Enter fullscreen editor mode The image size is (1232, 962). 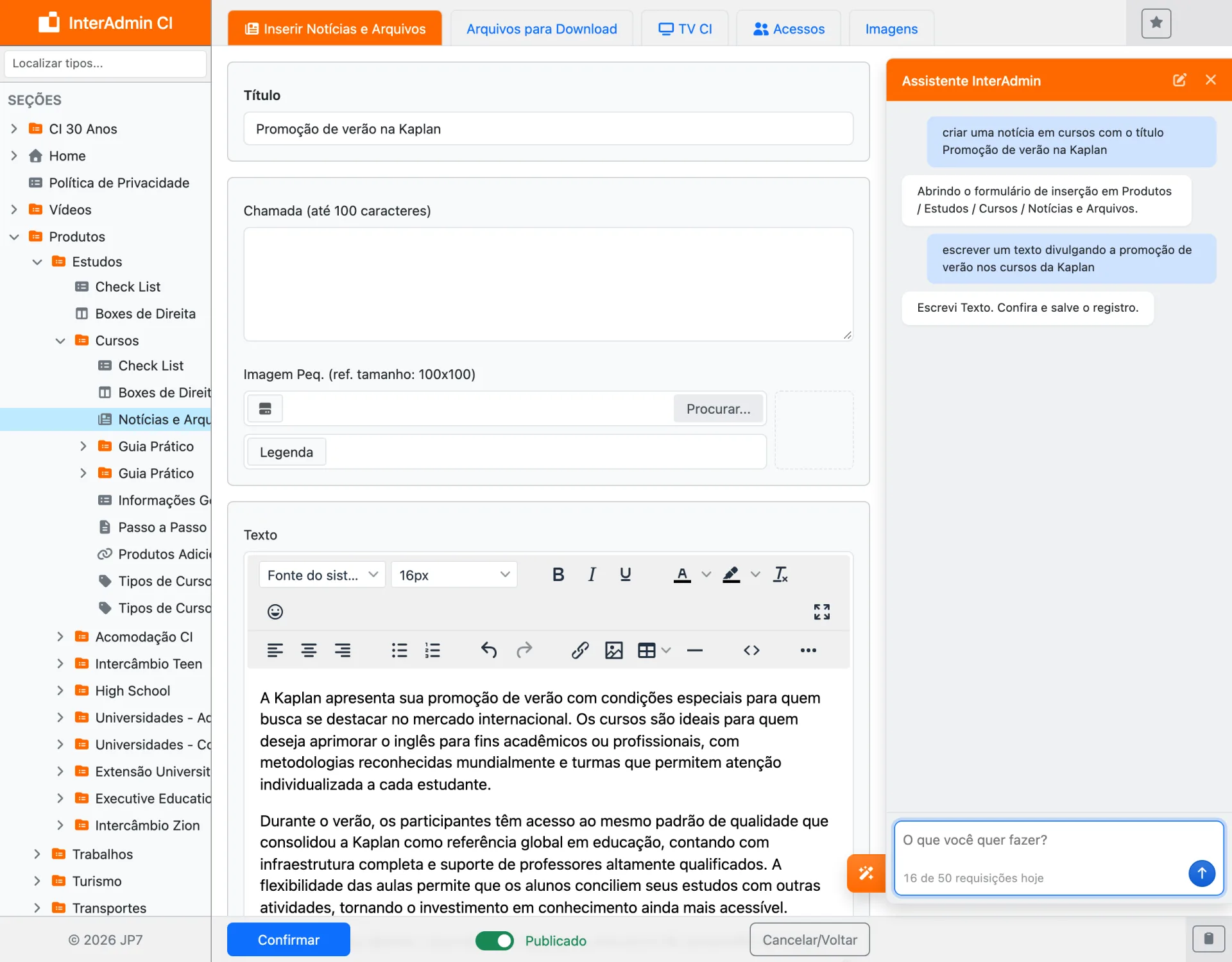[x=821, y=612]
